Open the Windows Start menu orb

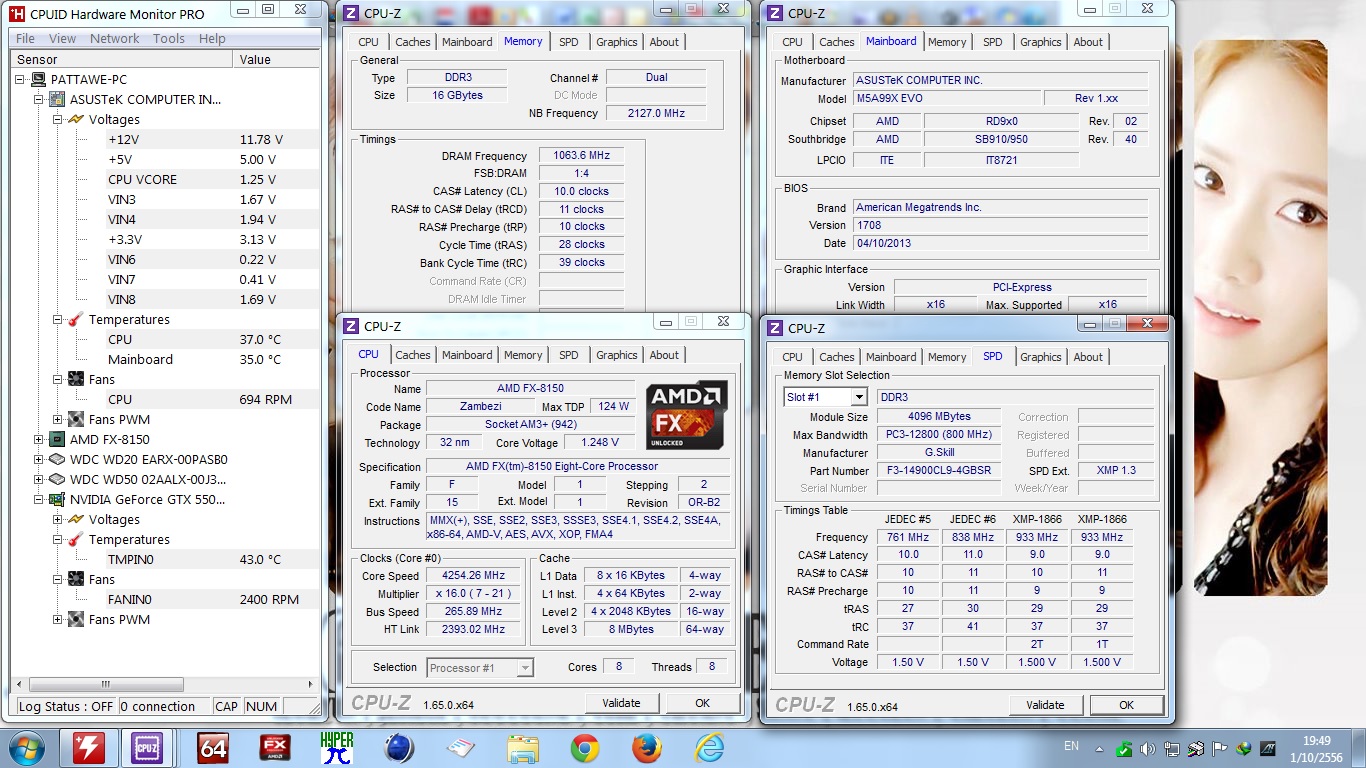coord(24,747)
